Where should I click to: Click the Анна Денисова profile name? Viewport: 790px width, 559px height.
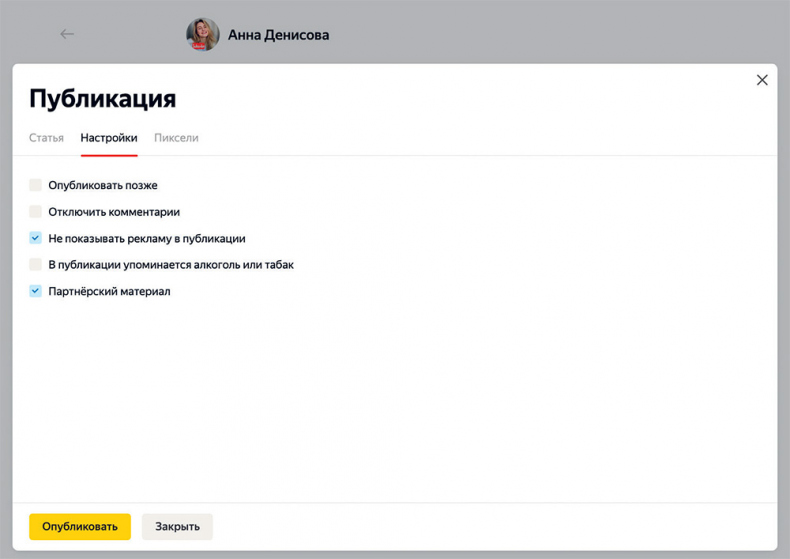[x=278, y=35]
